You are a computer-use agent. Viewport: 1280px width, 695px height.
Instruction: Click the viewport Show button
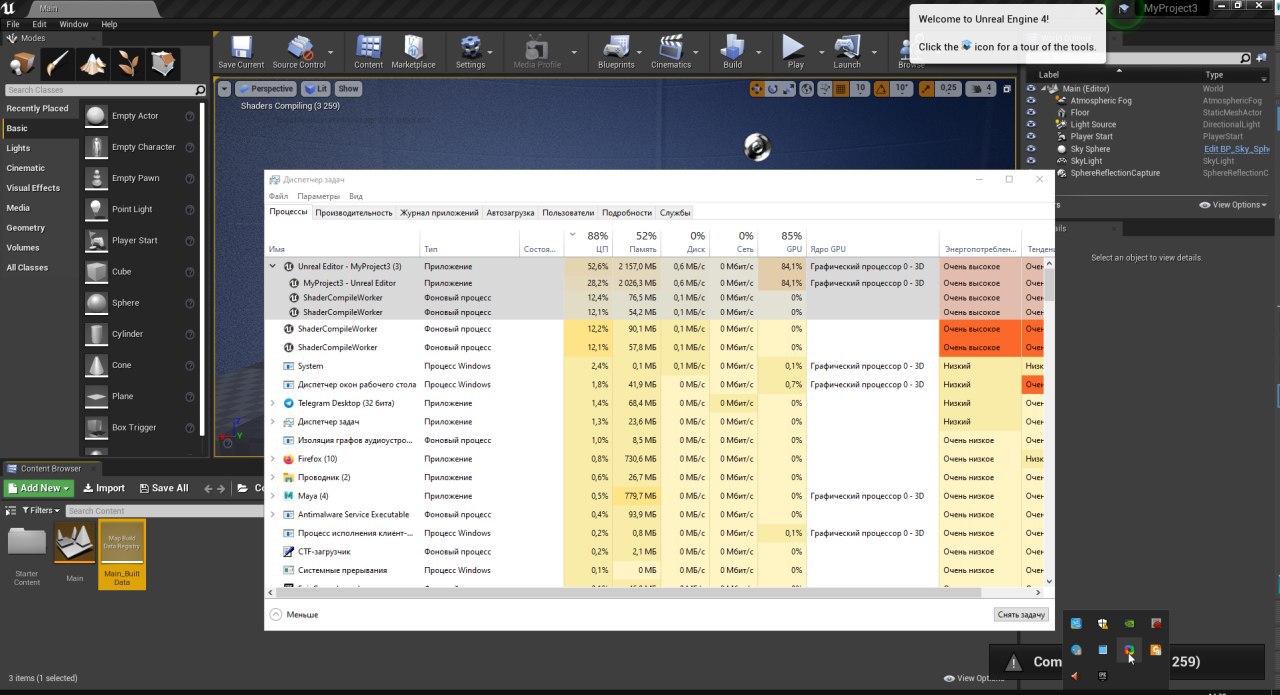click(x=348, y=89)
